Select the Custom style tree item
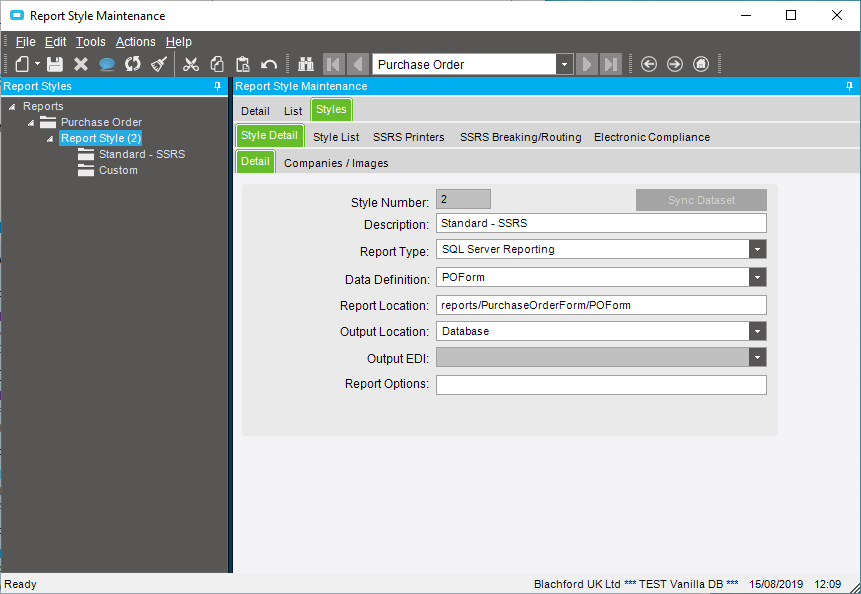 [x=118, y=170]
